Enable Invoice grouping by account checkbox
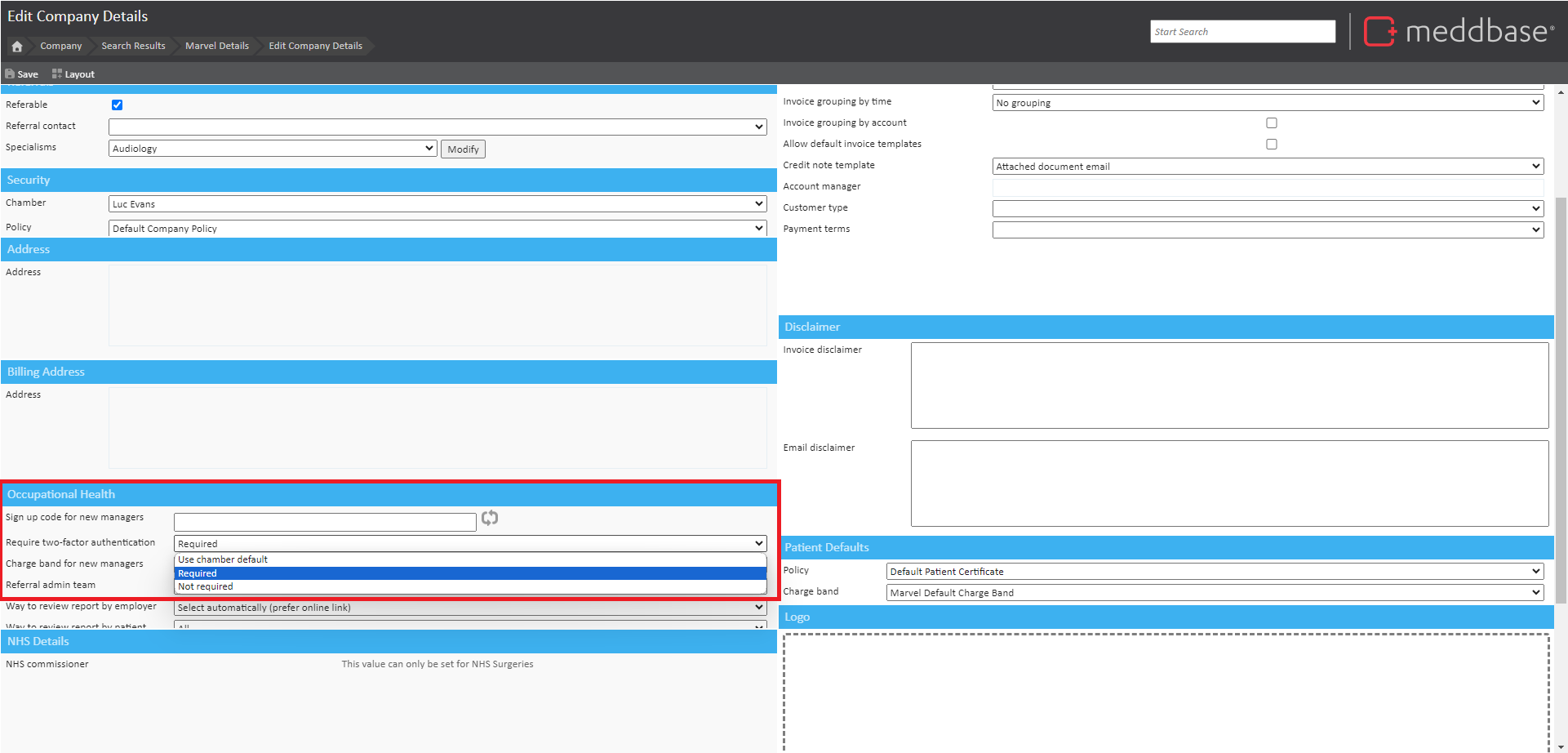 coord(1271,123)
